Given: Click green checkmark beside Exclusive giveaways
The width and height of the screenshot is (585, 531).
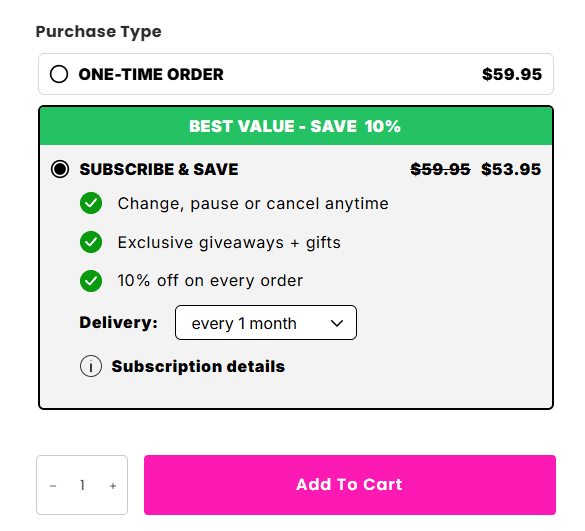Looking at the screenshot, I should 91,242.
